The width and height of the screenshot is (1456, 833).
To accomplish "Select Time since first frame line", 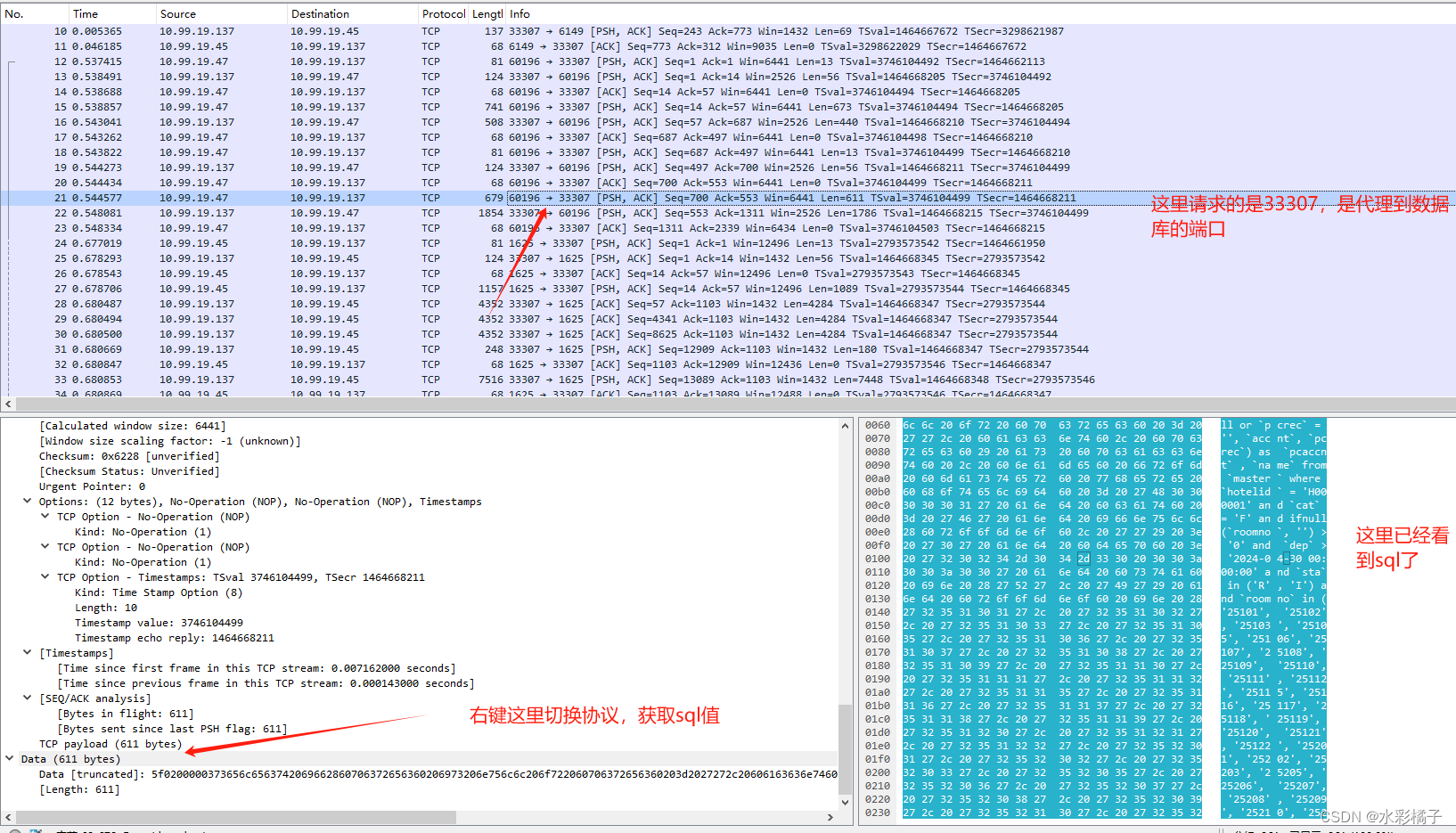I will (x=257, y=668).
